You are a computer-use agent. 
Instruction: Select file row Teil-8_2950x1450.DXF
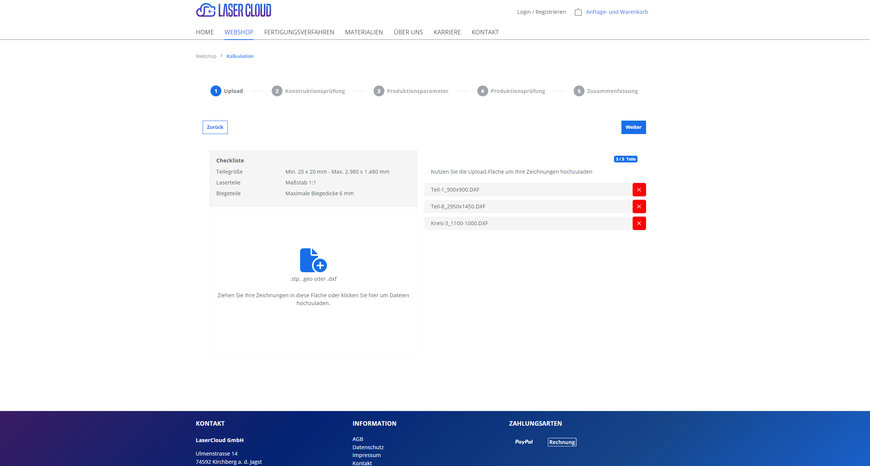(x=528, y=206)
